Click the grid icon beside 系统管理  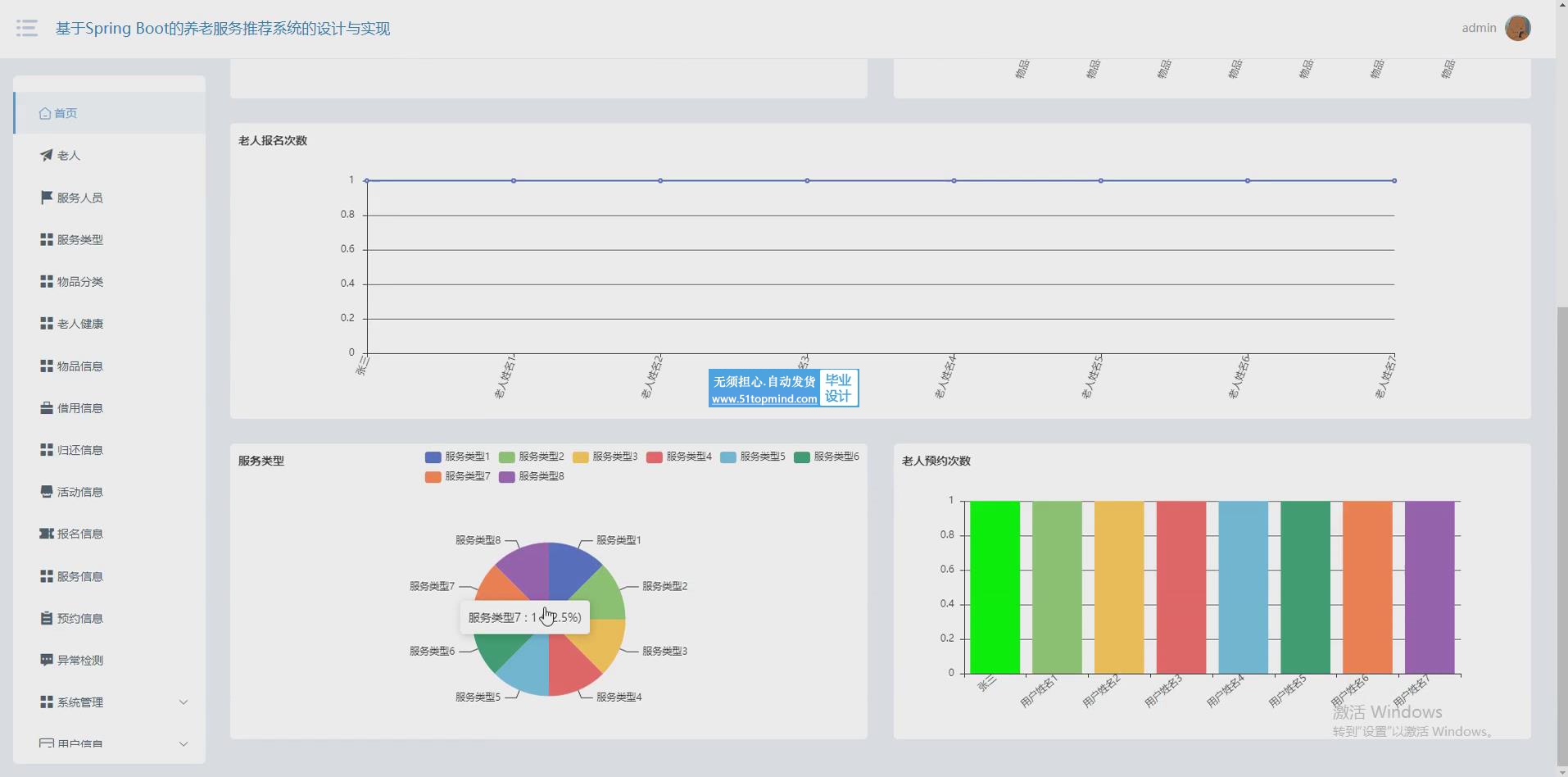tap(47, 702)
